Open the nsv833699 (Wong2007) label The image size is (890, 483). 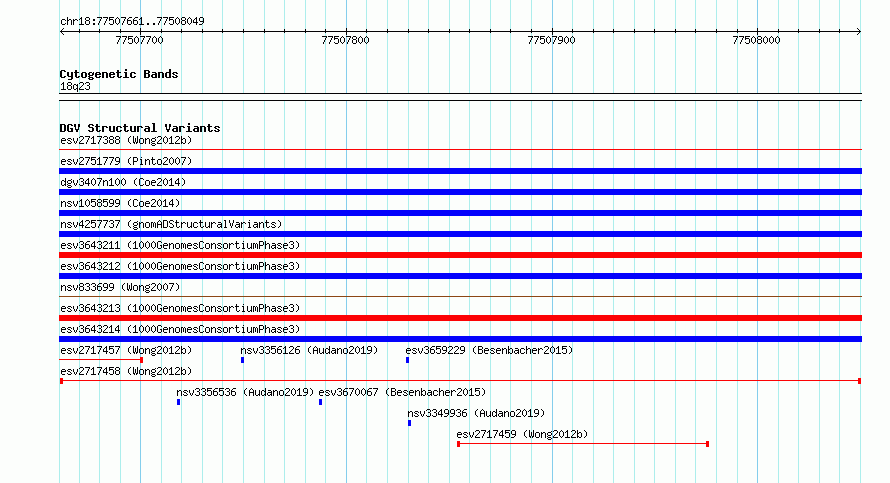pyautogui.click(x=120, y=287)
